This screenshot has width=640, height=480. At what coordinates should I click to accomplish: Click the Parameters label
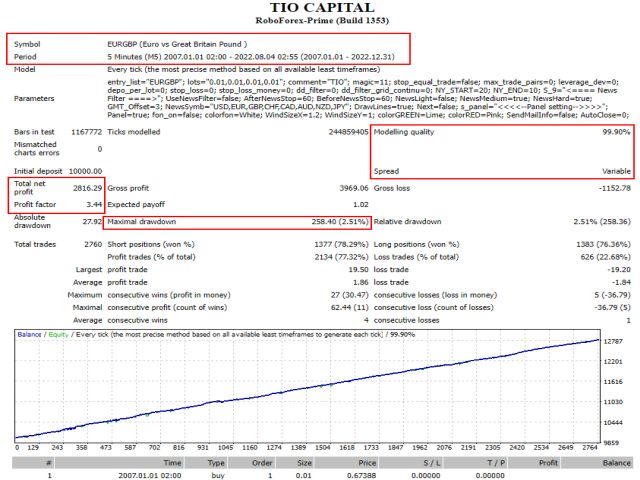pos(34,98)
